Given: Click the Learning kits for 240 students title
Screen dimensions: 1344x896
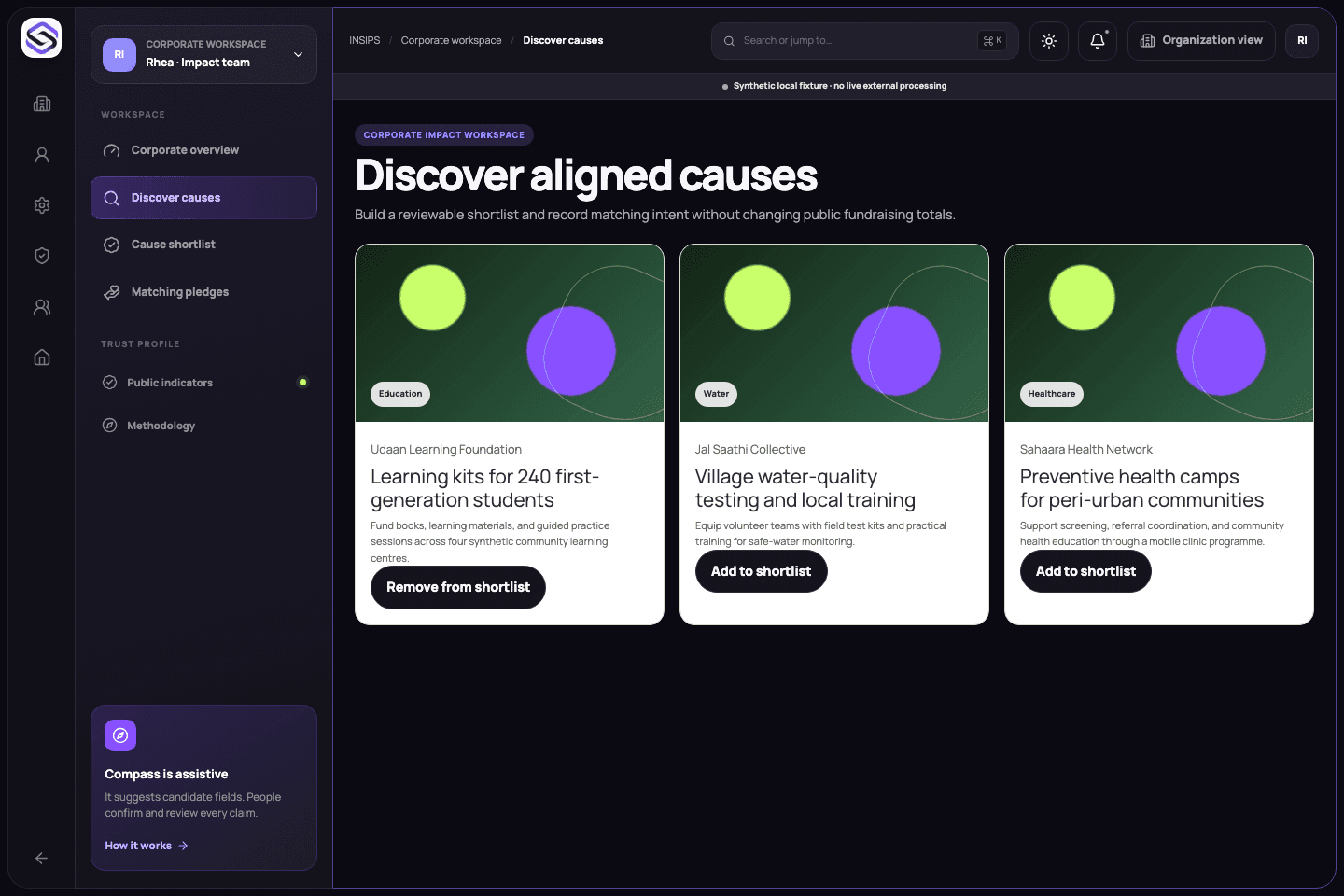Looking at the screenshot, I should (484, 488).
